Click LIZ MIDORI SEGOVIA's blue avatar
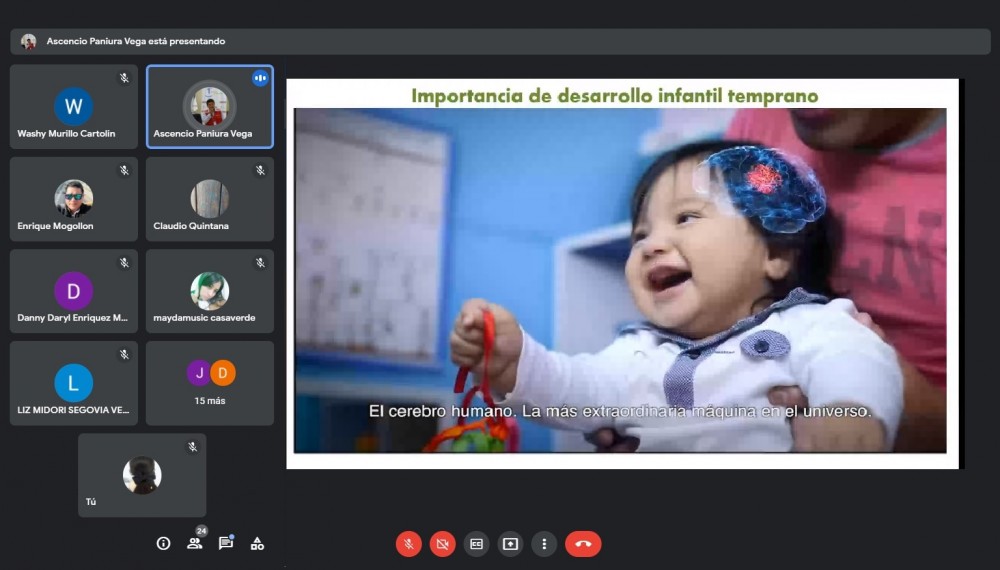Screen dimensions: 1000x570 [x=74, y=383]
